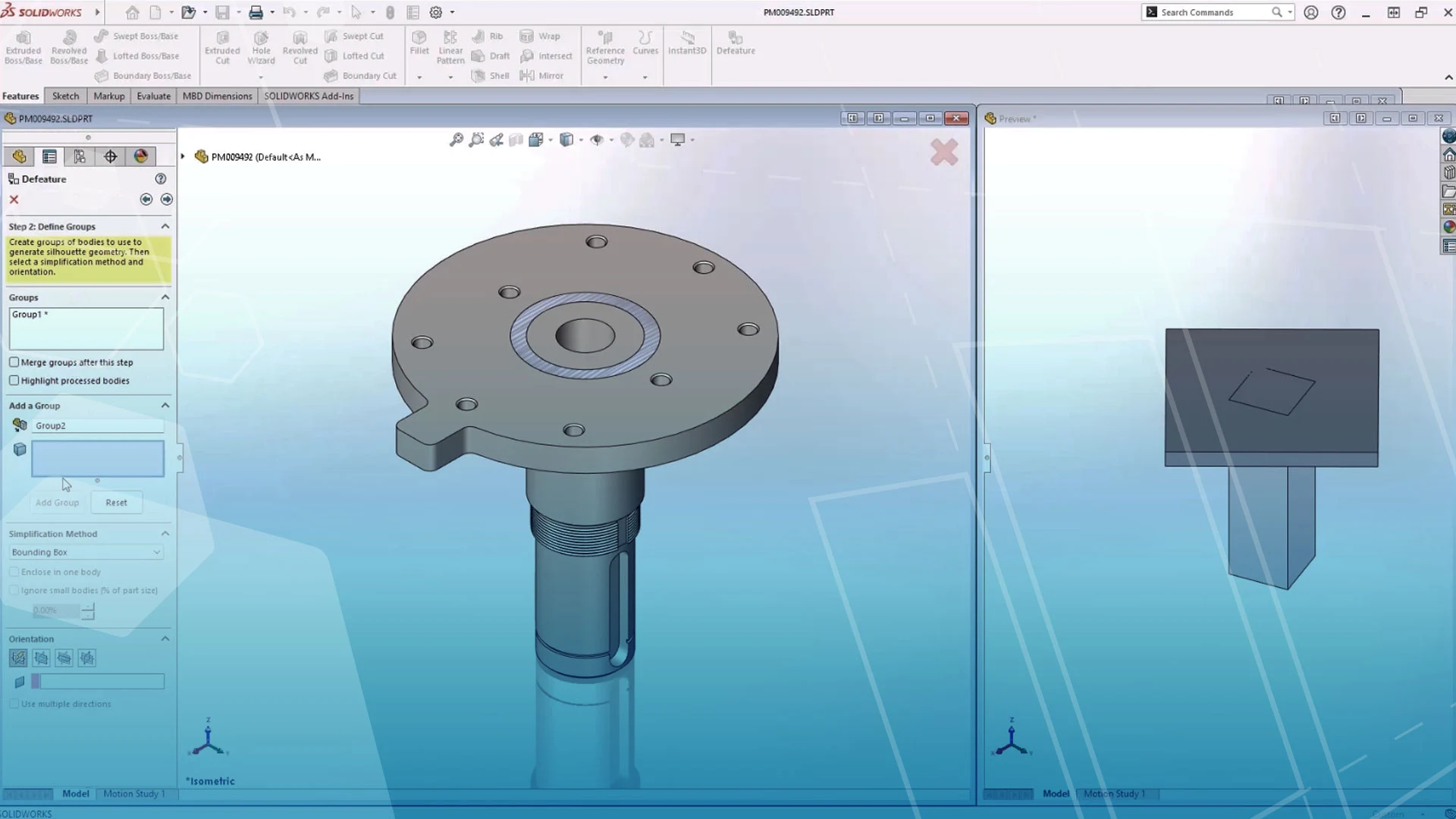Collapse the Groups section
The height and width of the screenshot is (819, 1456).
165,297
